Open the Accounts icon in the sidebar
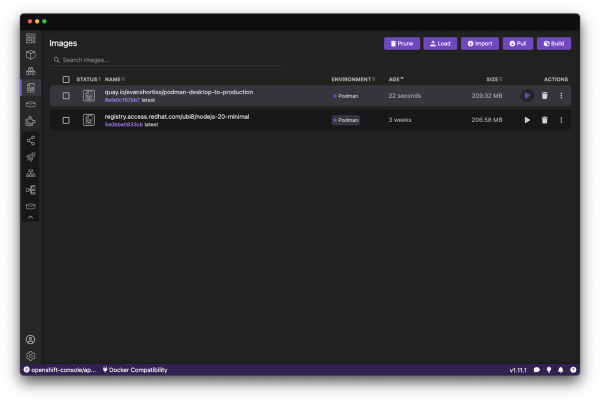The height and width of the screenshot is (402, 600). point(31,339)
